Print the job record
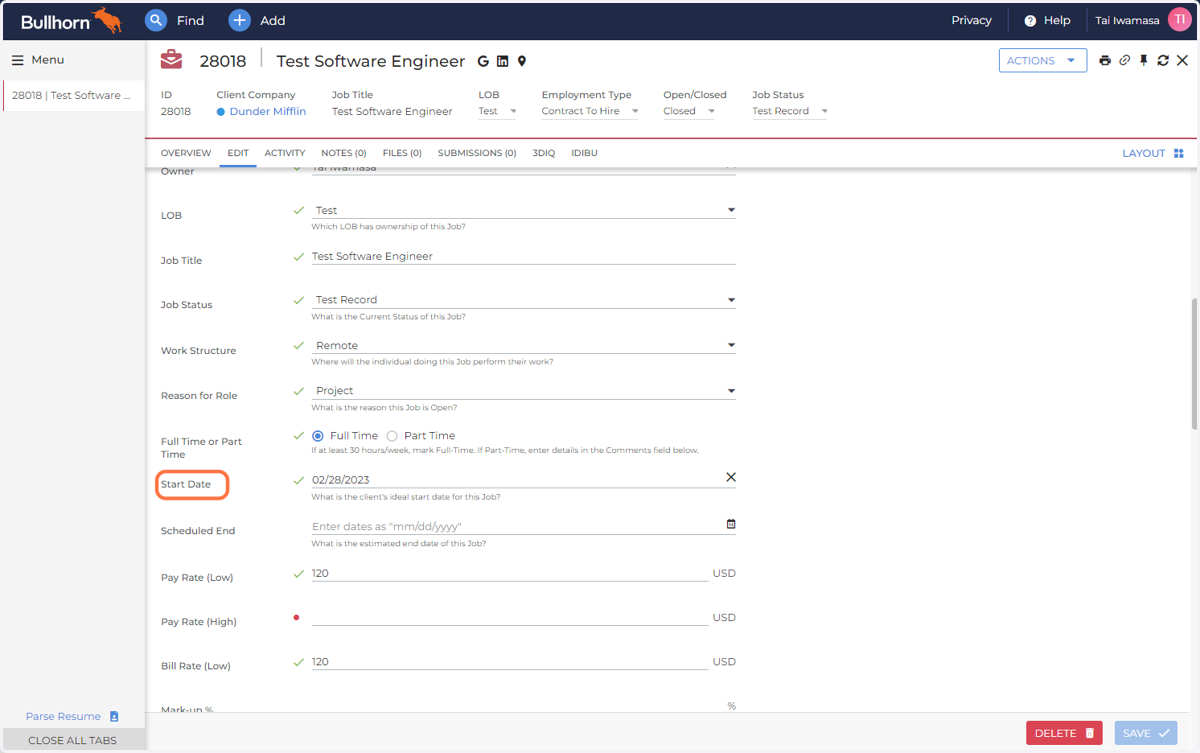The width and height of the screenshot is (1200, 753). click(1105, 60)
